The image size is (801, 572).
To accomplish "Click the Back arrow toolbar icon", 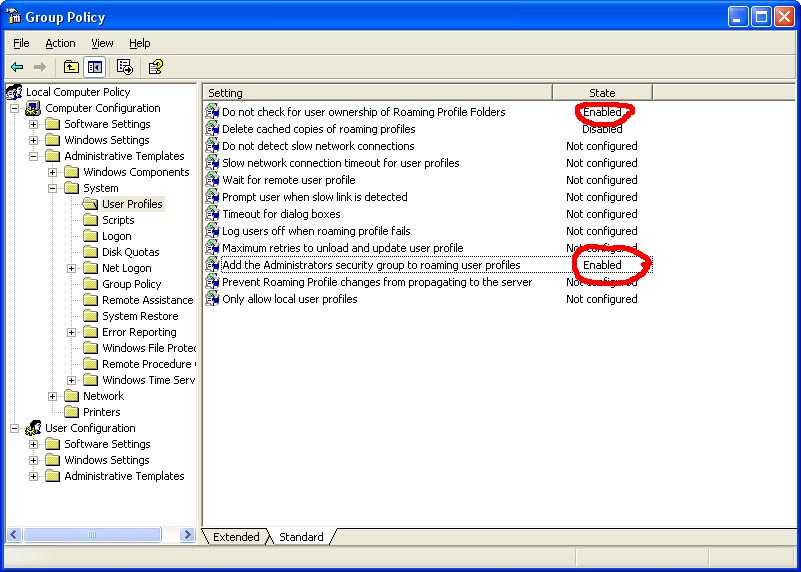I will [17, 67].
